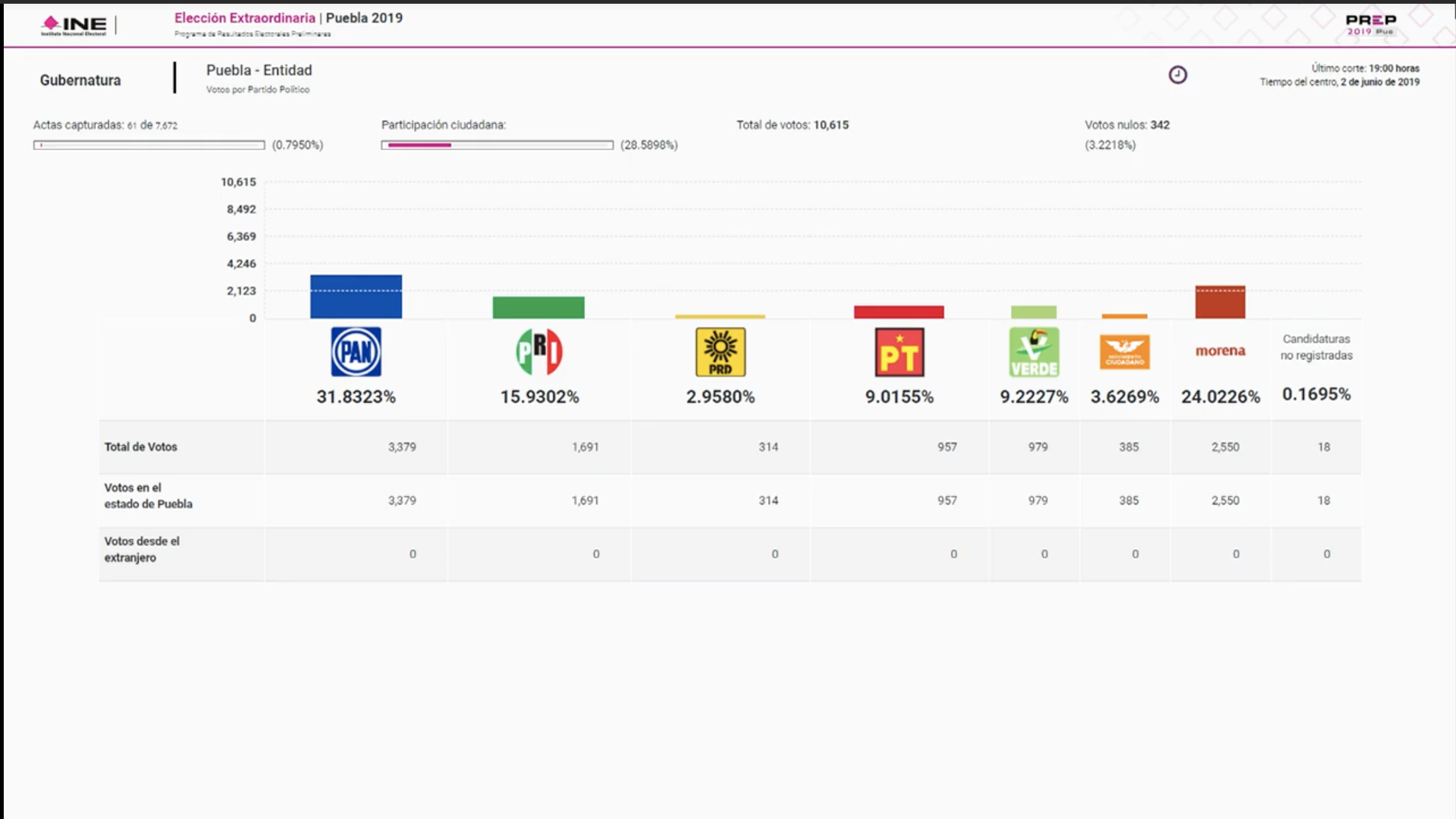Click the PRD sun logo

point(720,352)
